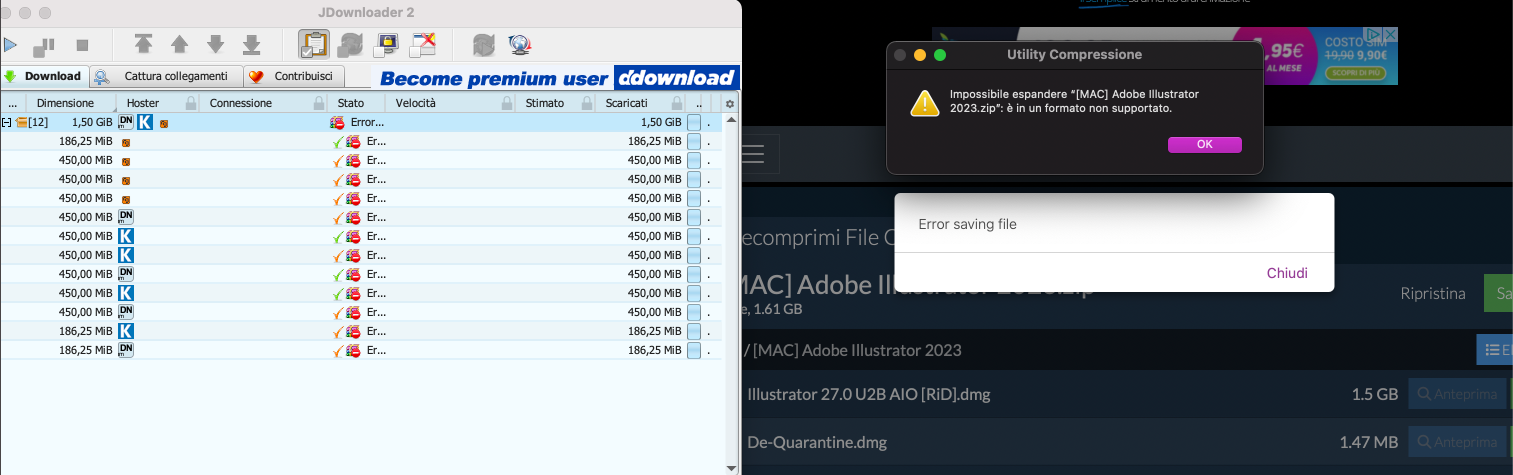Click JDownloader scrollbar up arrow
Viewport: 1513px width, 475px height.
pos(730,120)
